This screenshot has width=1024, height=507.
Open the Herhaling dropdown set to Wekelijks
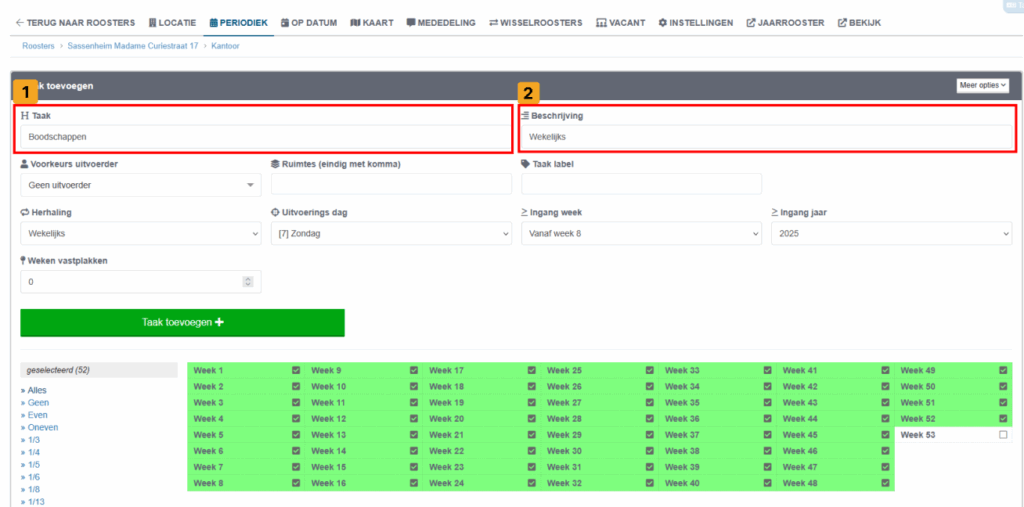coord(140,233)
